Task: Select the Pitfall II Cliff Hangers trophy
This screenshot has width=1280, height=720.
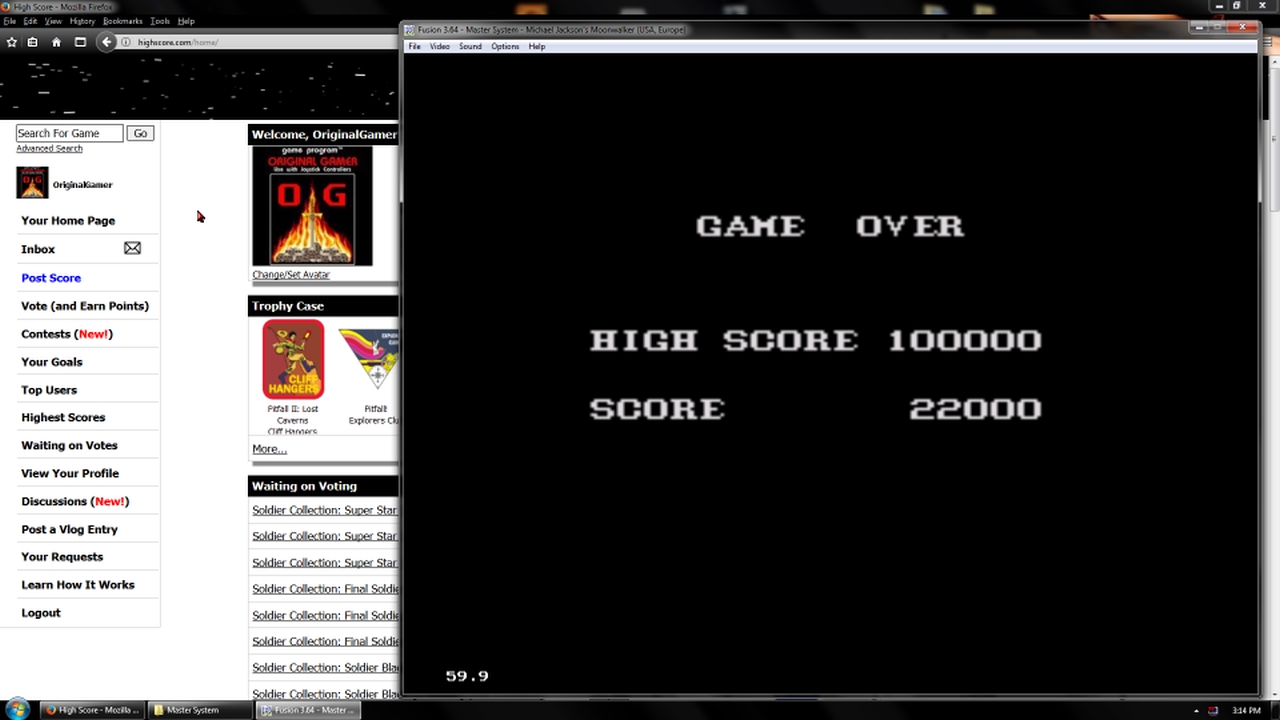Action: click(292, 360)
